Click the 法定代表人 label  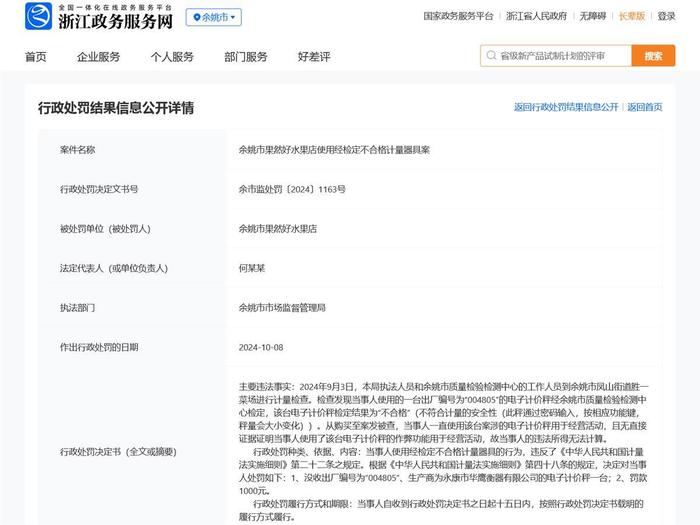114,268
